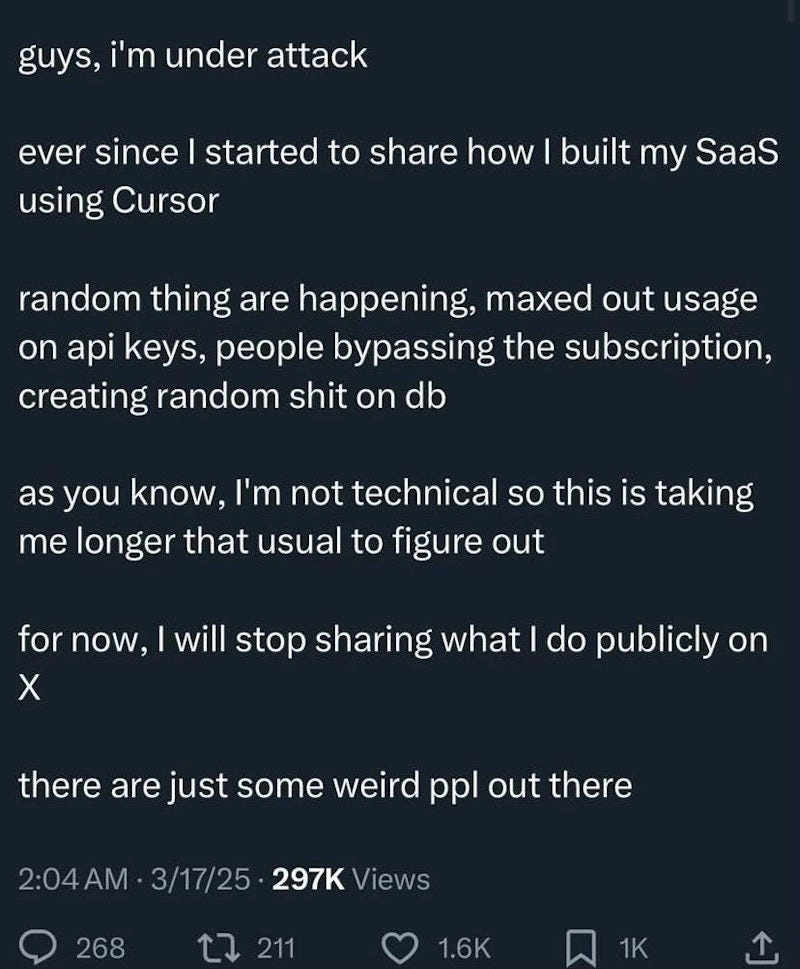Click the 1.6K likes count
The height and width of the screenshot is (969, 800).
(465, 946)
